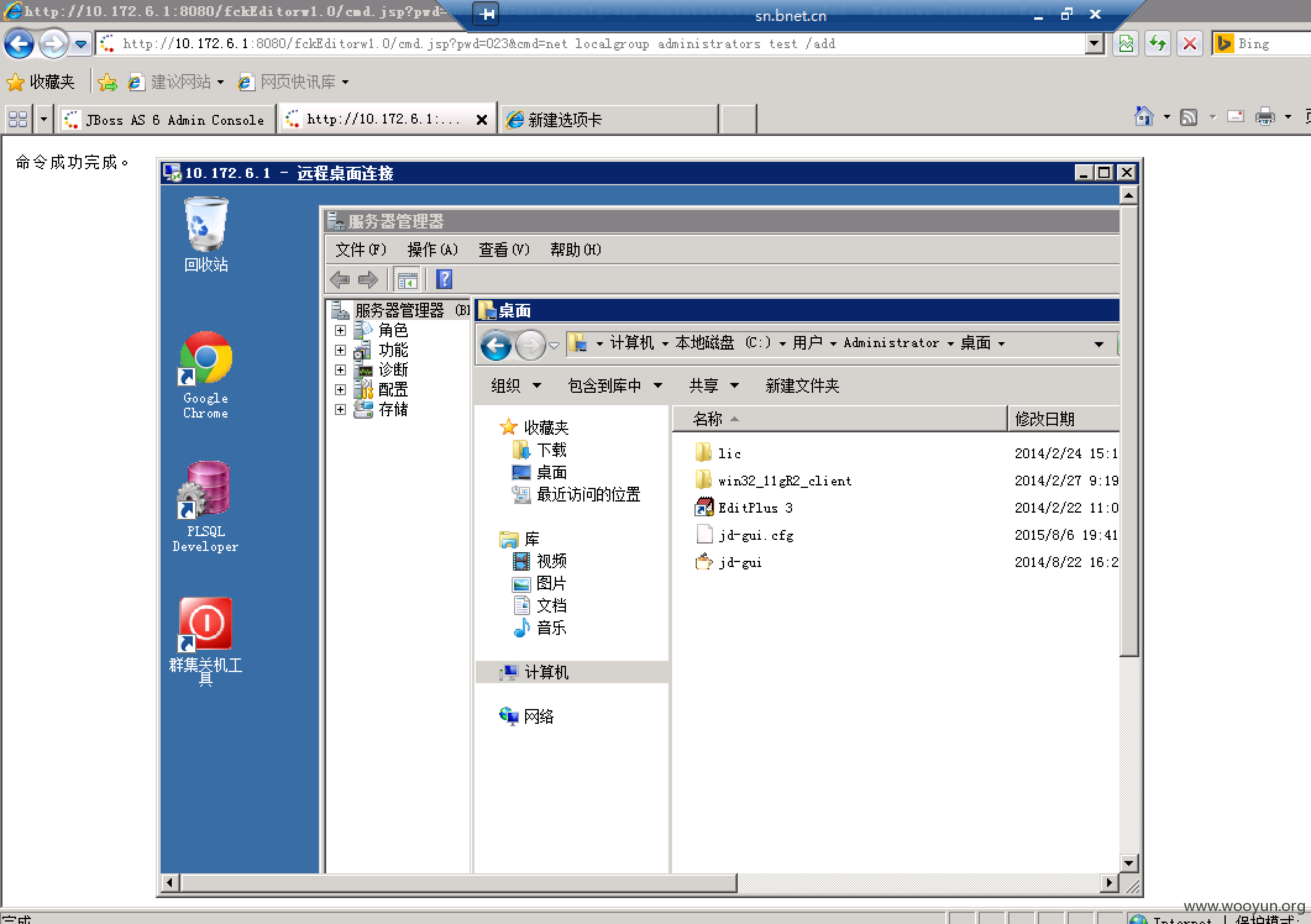The image size is (1311, 924).
Task: Click IE browser forward button
Action: [x=54, y=44]
